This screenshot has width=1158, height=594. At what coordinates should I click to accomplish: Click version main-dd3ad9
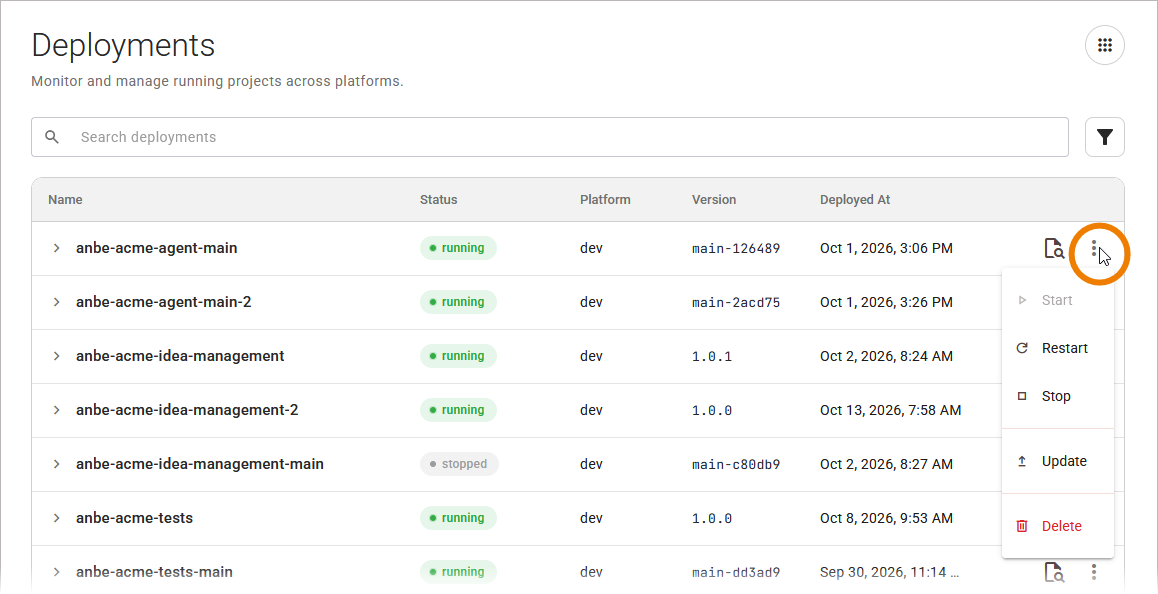pyautogui.click(x=736, y=572)
